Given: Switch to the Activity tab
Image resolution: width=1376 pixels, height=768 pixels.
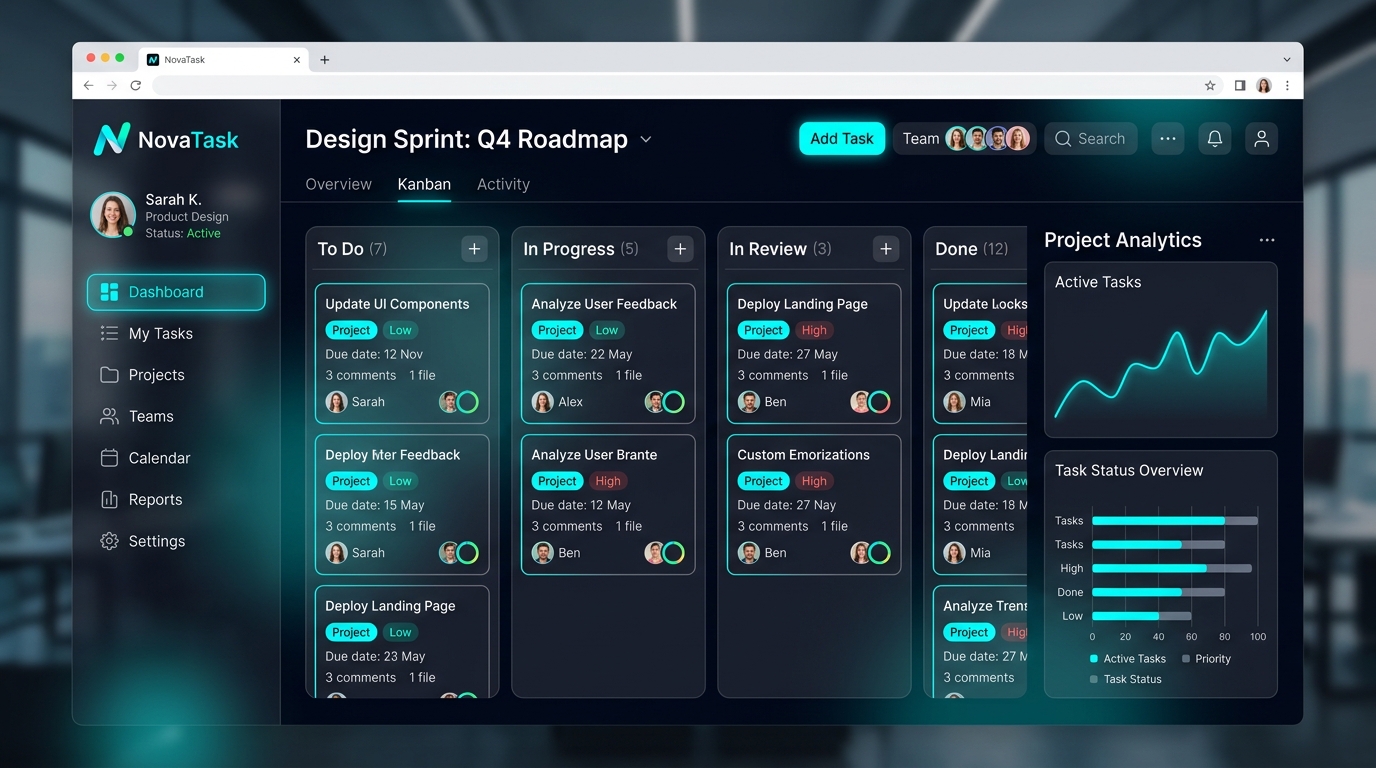Looking at the screenshot, I should (x=503, y=184).
